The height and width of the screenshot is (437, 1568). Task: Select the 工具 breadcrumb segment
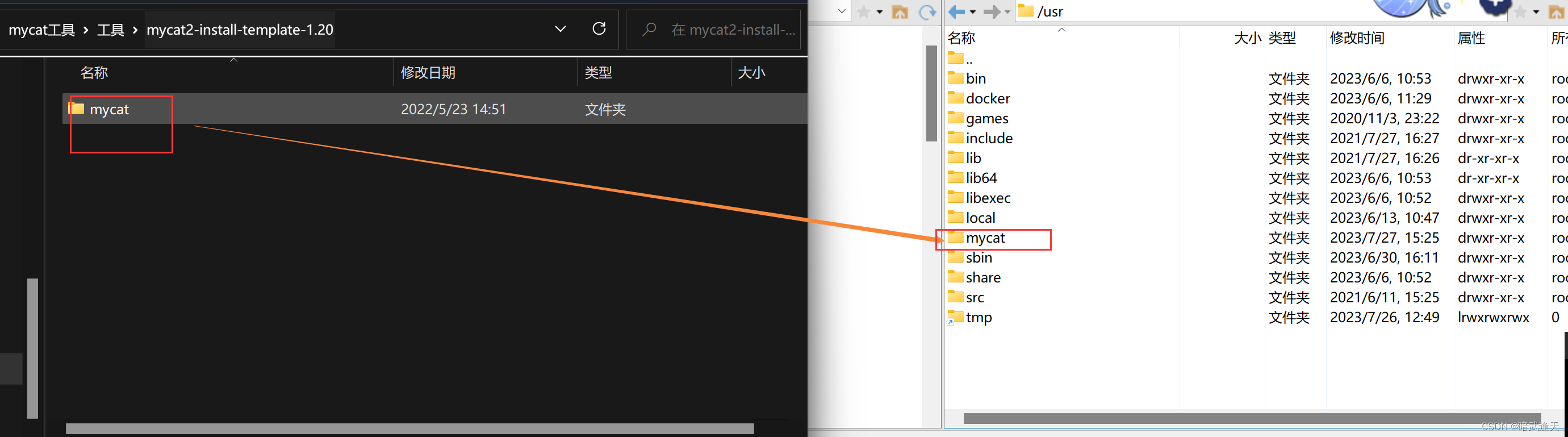click(x=111, y=30)
